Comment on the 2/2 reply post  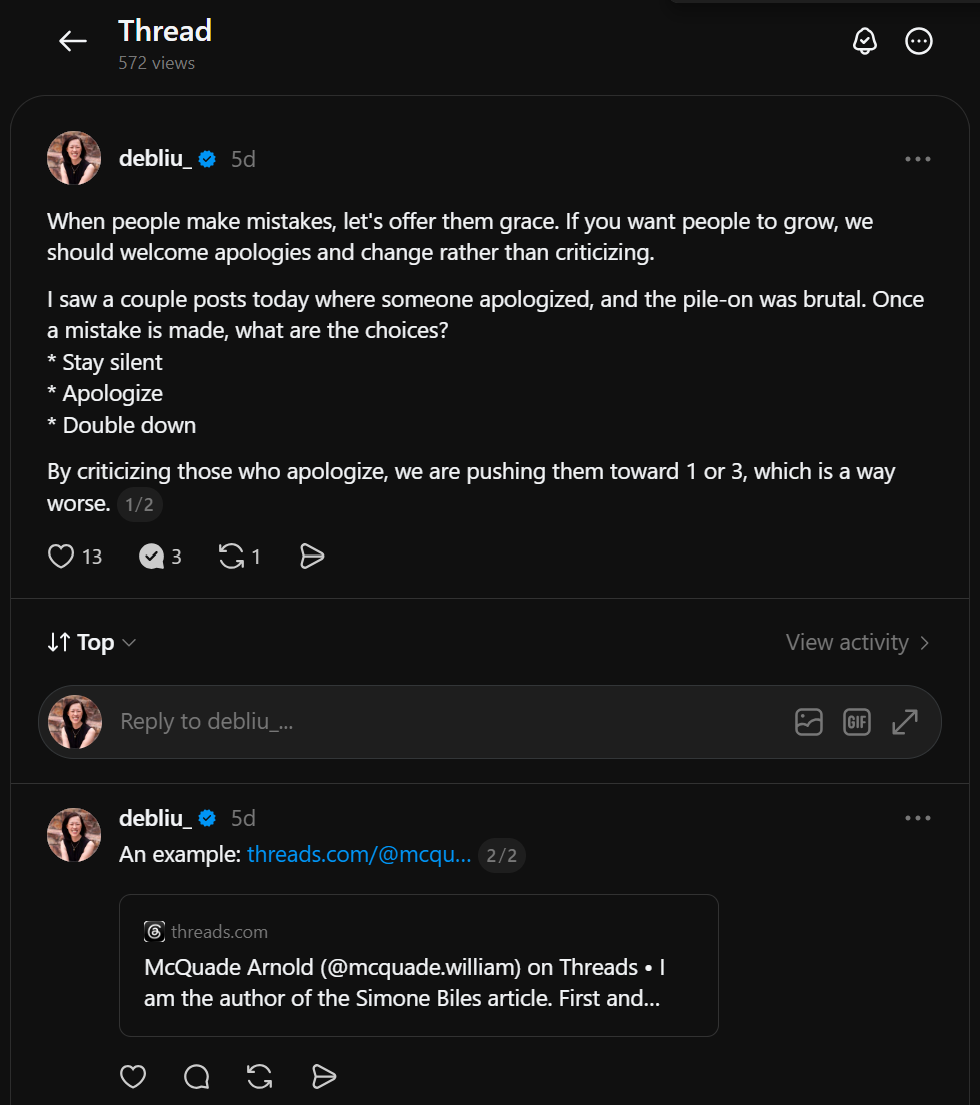pyautogui.click(x=197, y=1076)
